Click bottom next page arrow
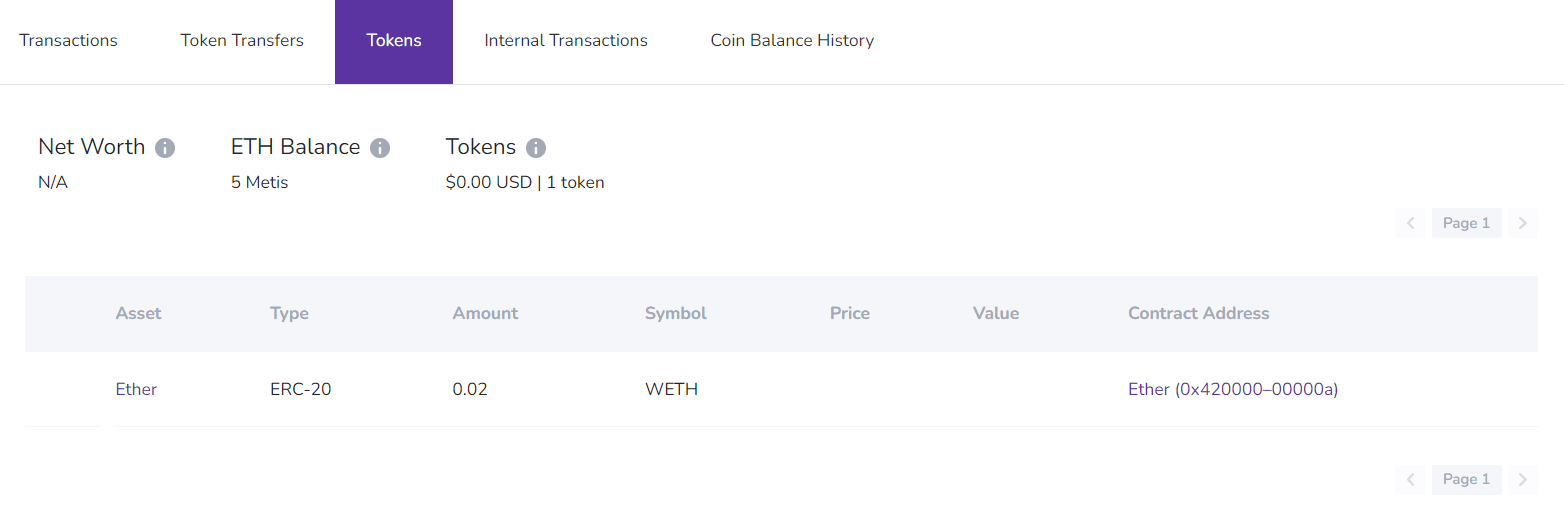The width and height of the screenshot is (1564, 523). click(x=1522, y=479)
